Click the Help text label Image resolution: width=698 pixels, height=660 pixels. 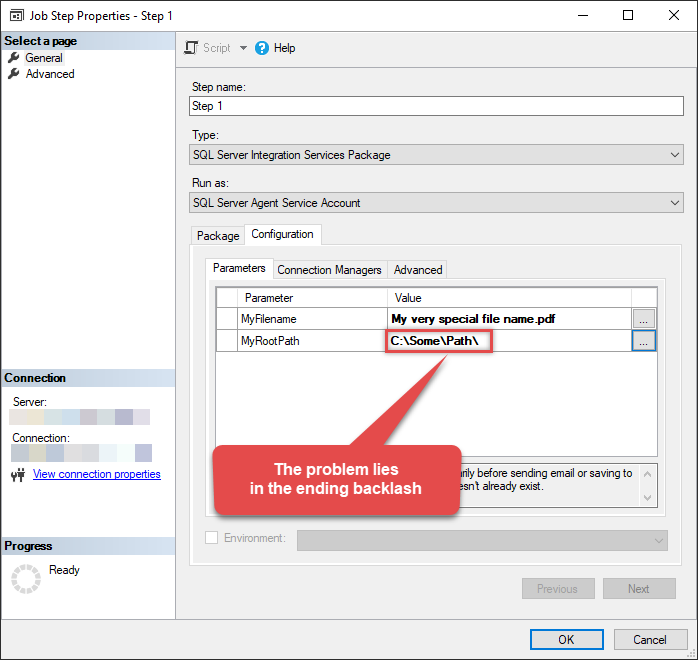(x=284, y=48)
